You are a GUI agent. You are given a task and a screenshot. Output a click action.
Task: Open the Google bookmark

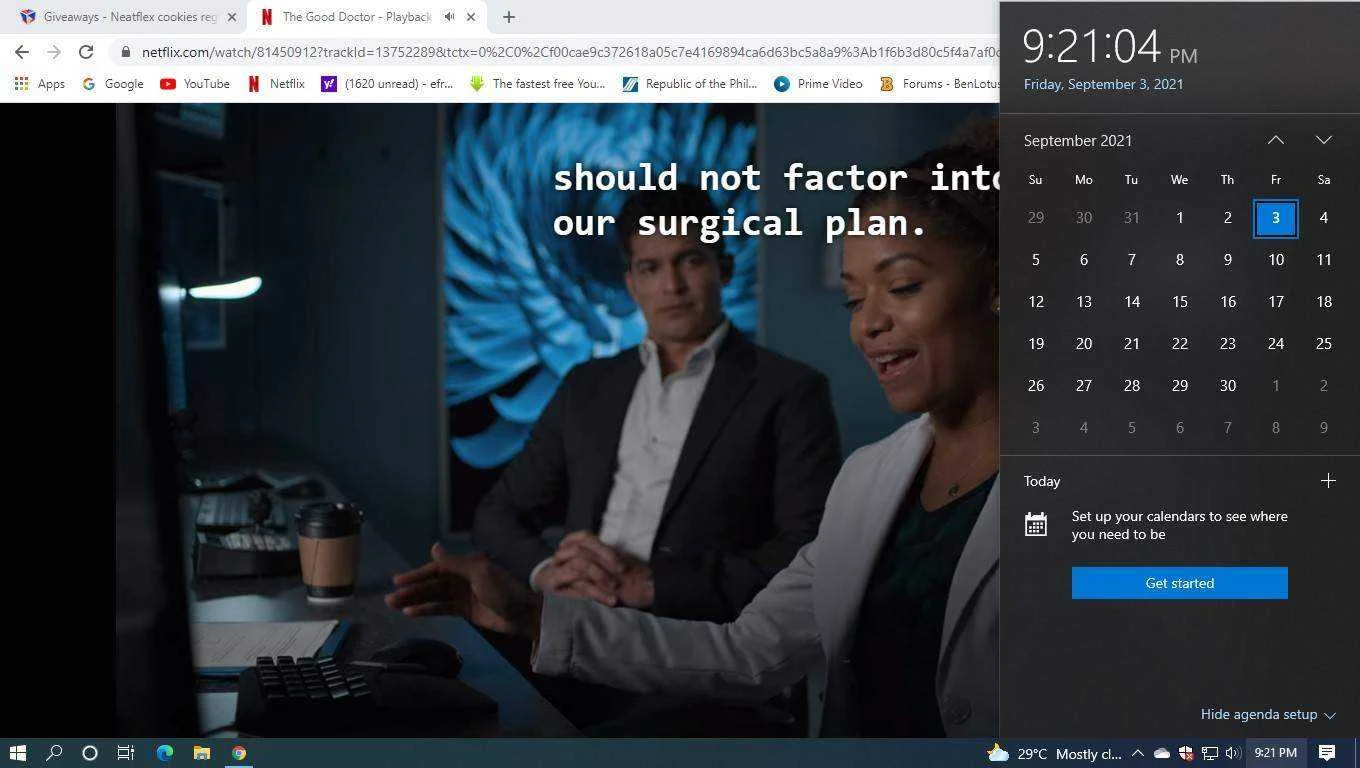(113, 84)
